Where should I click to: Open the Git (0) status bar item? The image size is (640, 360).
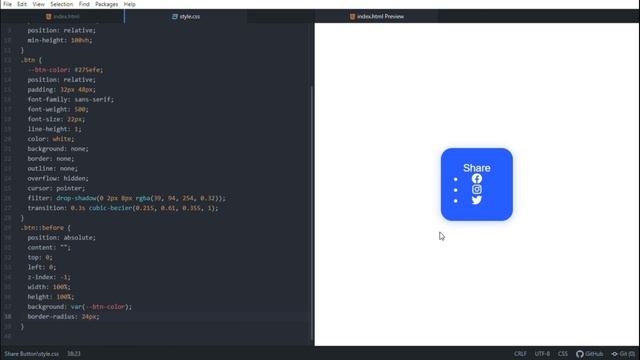pos(623,354)
